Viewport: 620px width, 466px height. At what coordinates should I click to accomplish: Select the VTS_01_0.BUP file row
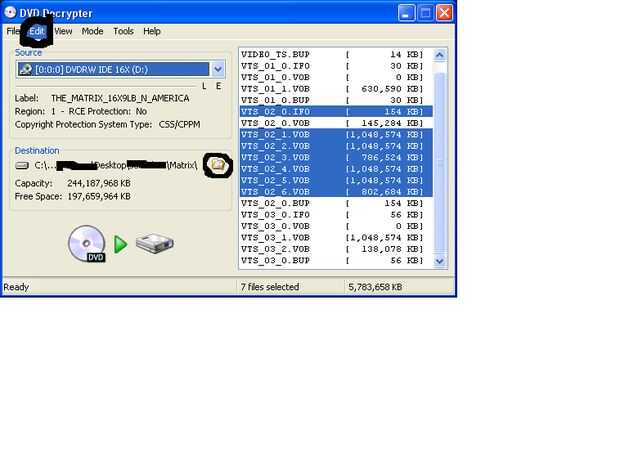coord(336,100)
